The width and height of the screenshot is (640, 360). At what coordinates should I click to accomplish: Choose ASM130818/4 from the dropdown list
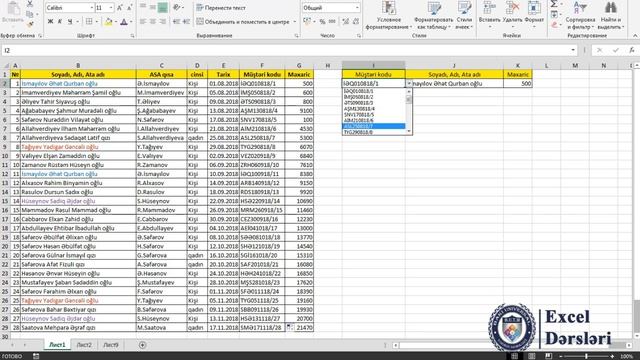(374, 109)
